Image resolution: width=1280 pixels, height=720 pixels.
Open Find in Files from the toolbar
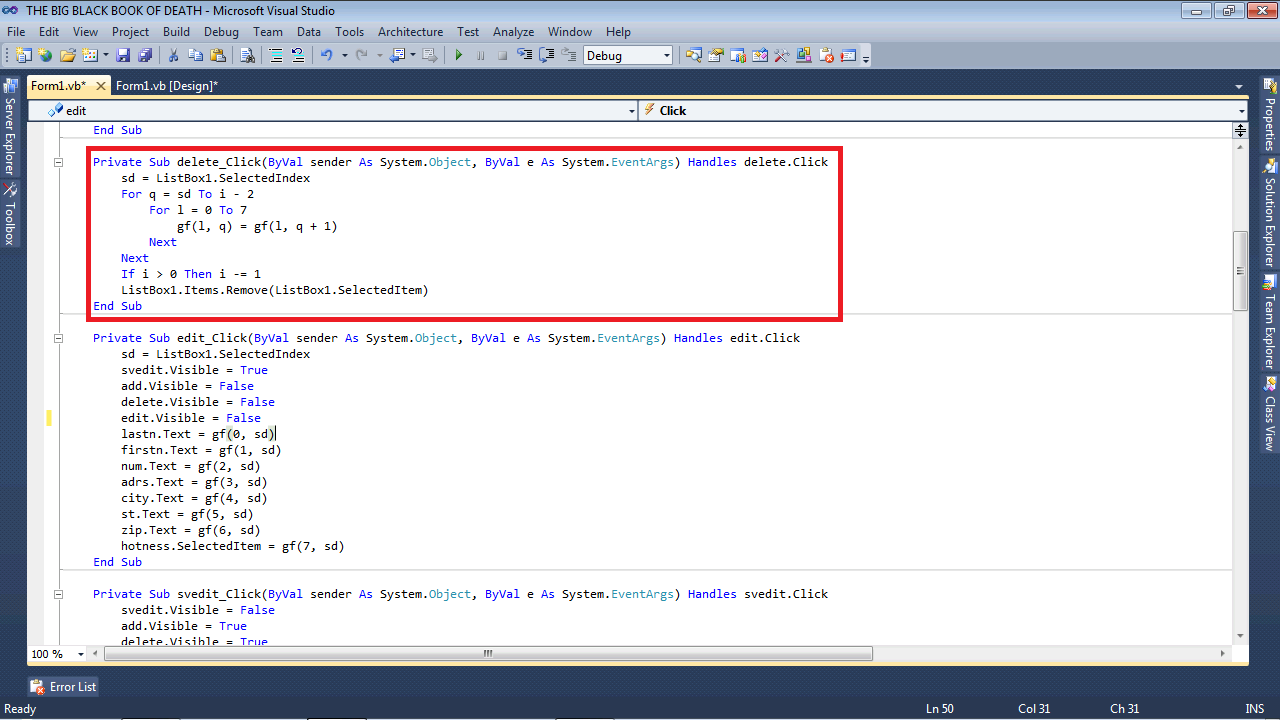pos(247,55)
